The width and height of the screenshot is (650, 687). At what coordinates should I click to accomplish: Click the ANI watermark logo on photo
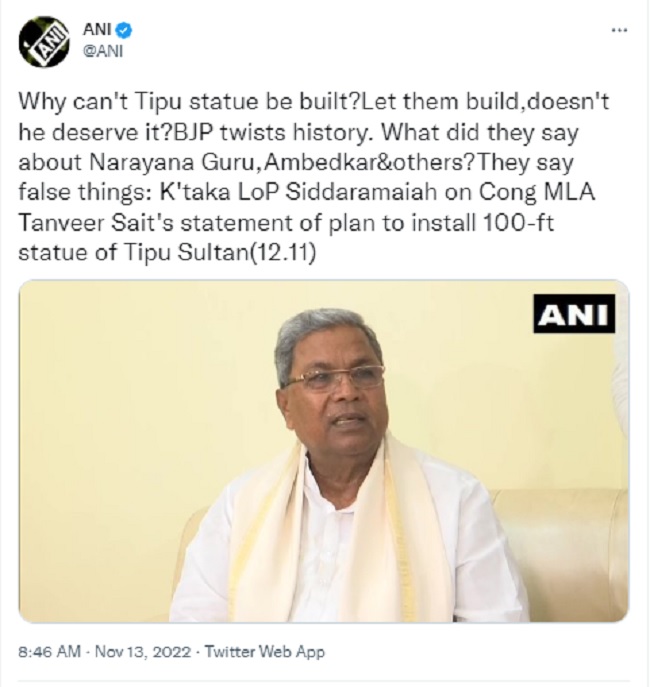pyautogui.click(x=574, y=314)
